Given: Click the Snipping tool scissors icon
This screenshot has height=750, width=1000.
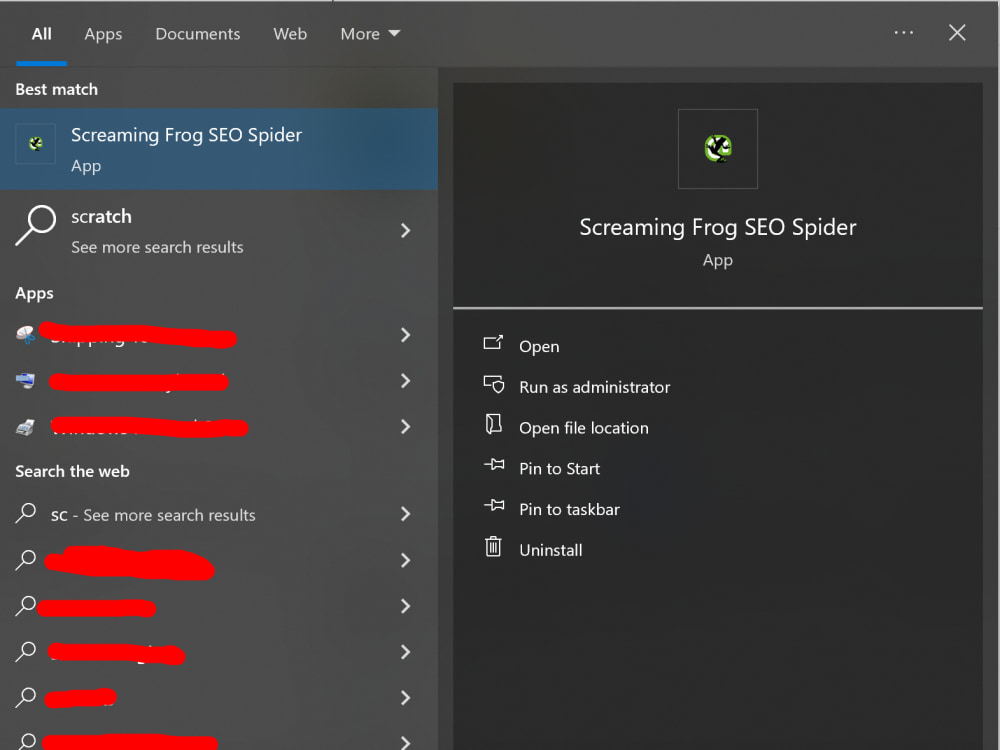Looking at the screenshot, I should tap(26, 334).
